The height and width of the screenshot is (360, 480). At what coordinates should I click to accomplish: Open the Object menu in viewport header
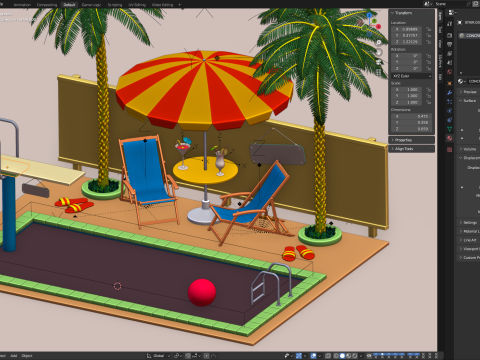(x=27, y=356)
